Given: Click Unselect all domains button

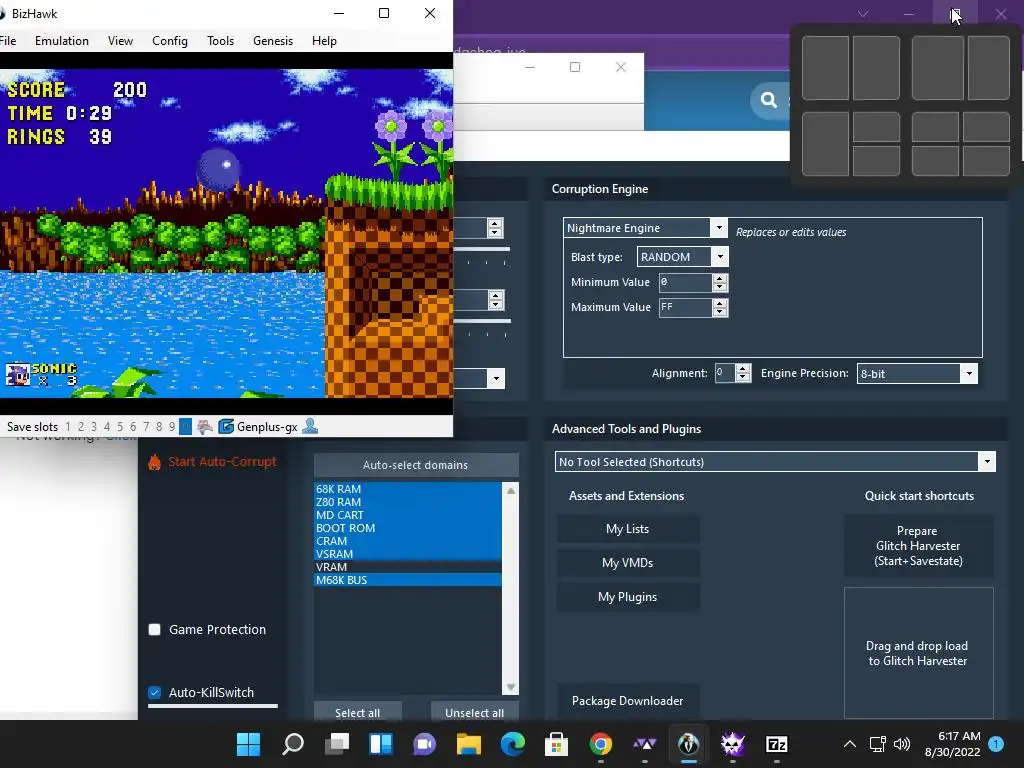Looking at the screenshot, I should [x=474, y=712].
